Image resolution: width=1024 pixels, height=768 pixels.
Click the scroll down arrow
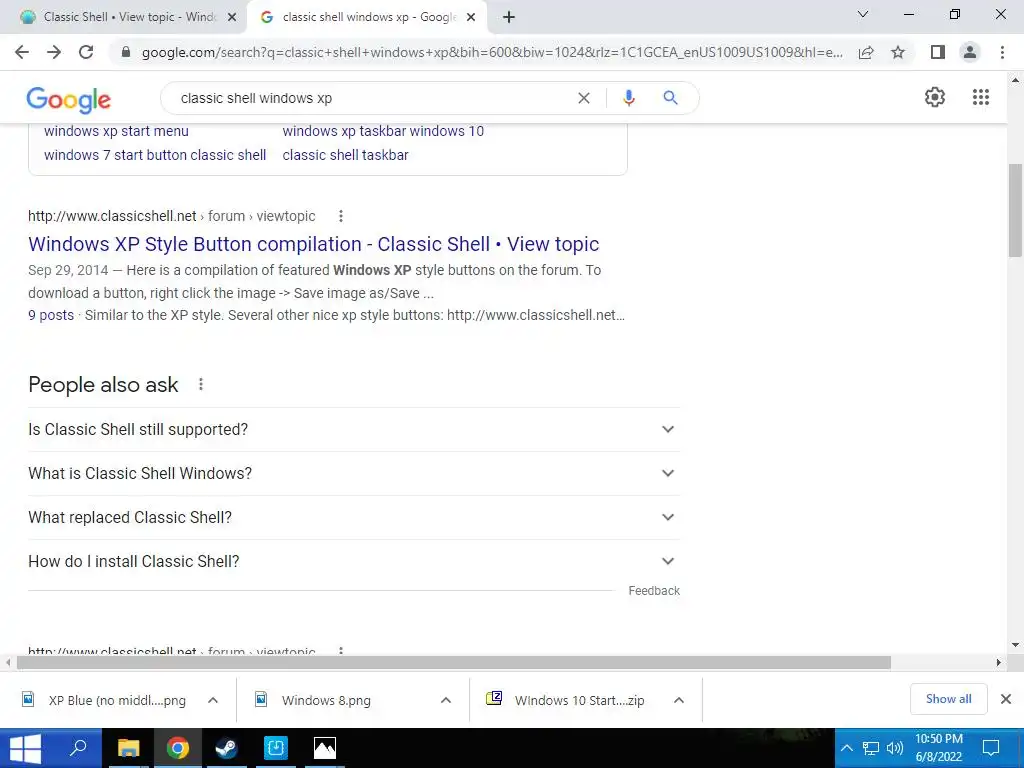[x=1015, y=645]
